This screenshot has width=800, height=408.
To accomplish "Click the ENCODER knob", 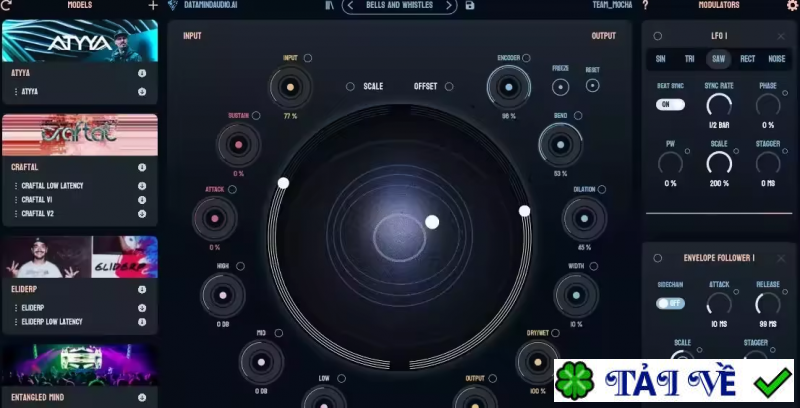I will click(509, 87).
